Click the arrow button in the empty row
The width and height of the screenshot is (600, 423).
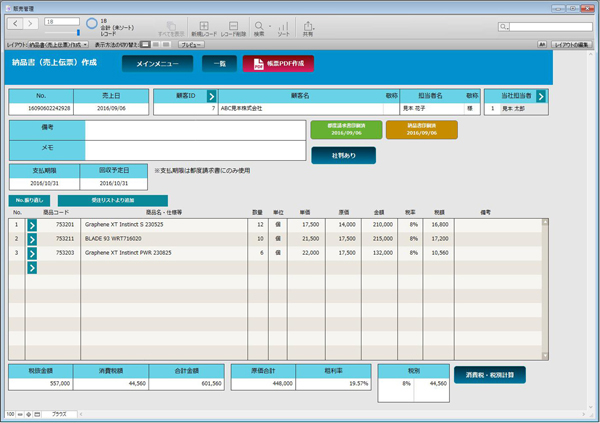point(32,268)
